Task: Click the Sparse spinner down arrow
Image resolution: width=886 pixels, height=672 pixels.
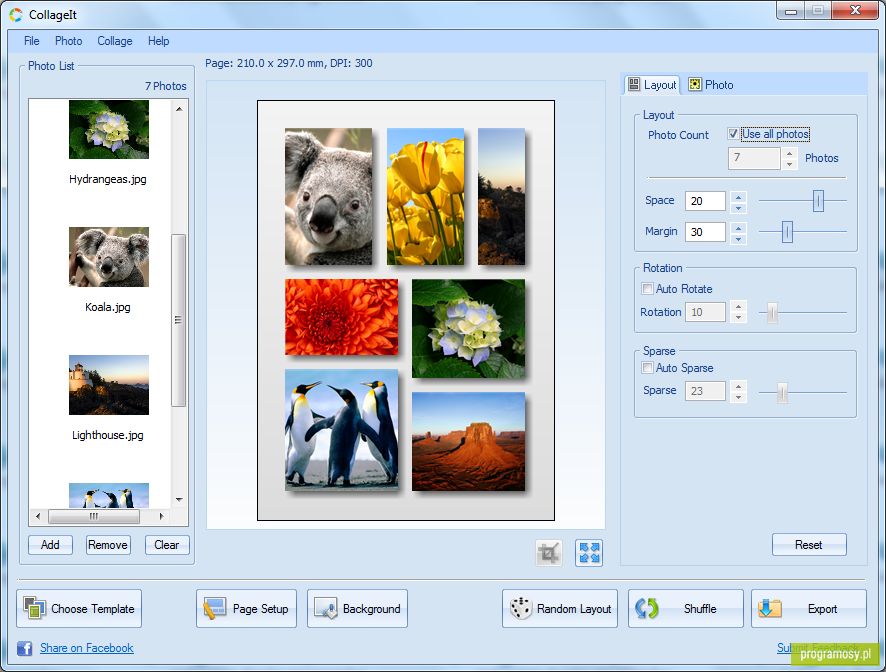Action: pos(739,397)
